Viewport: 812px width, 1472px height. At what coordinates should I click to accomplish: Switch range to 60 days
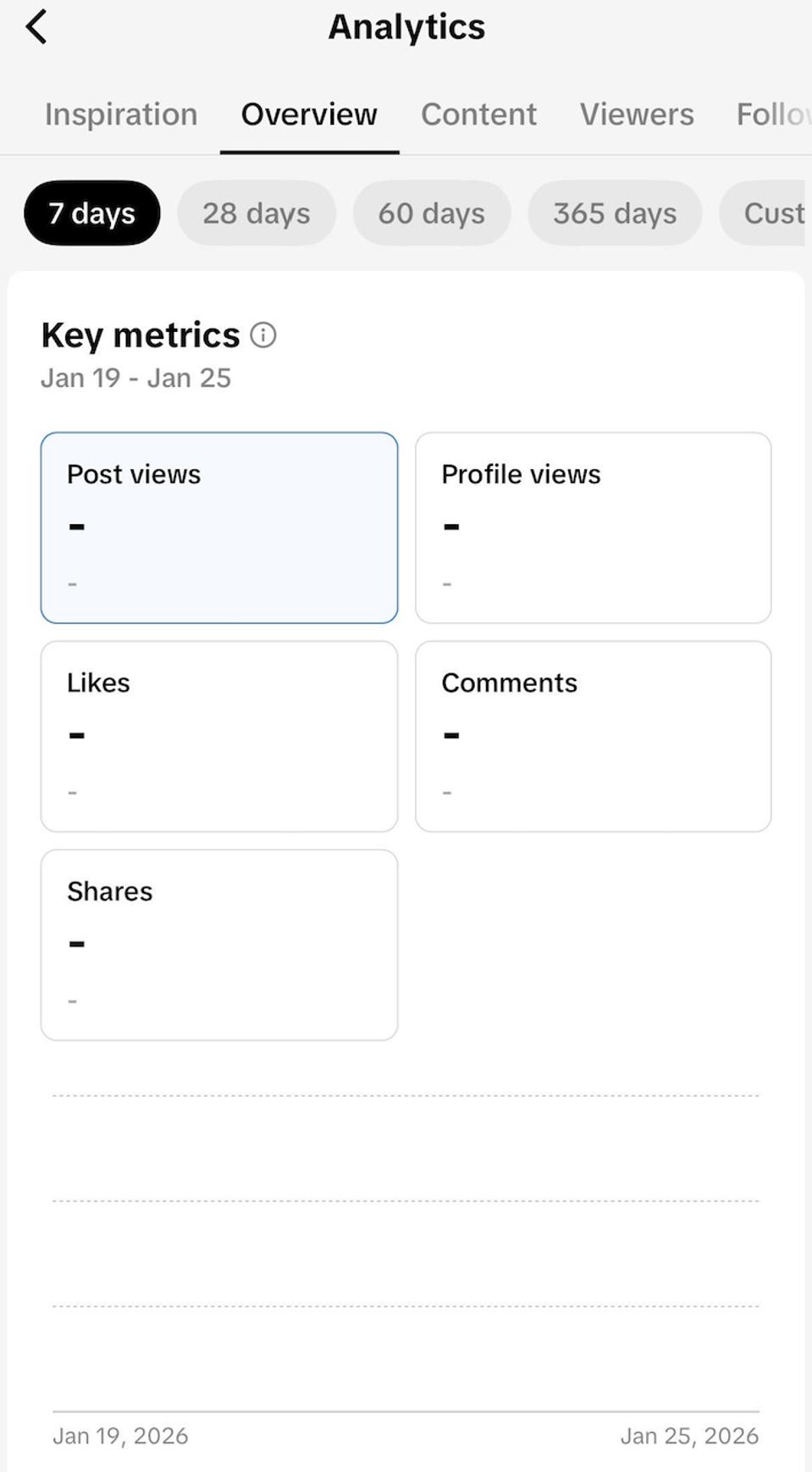(x=431, y=213)
